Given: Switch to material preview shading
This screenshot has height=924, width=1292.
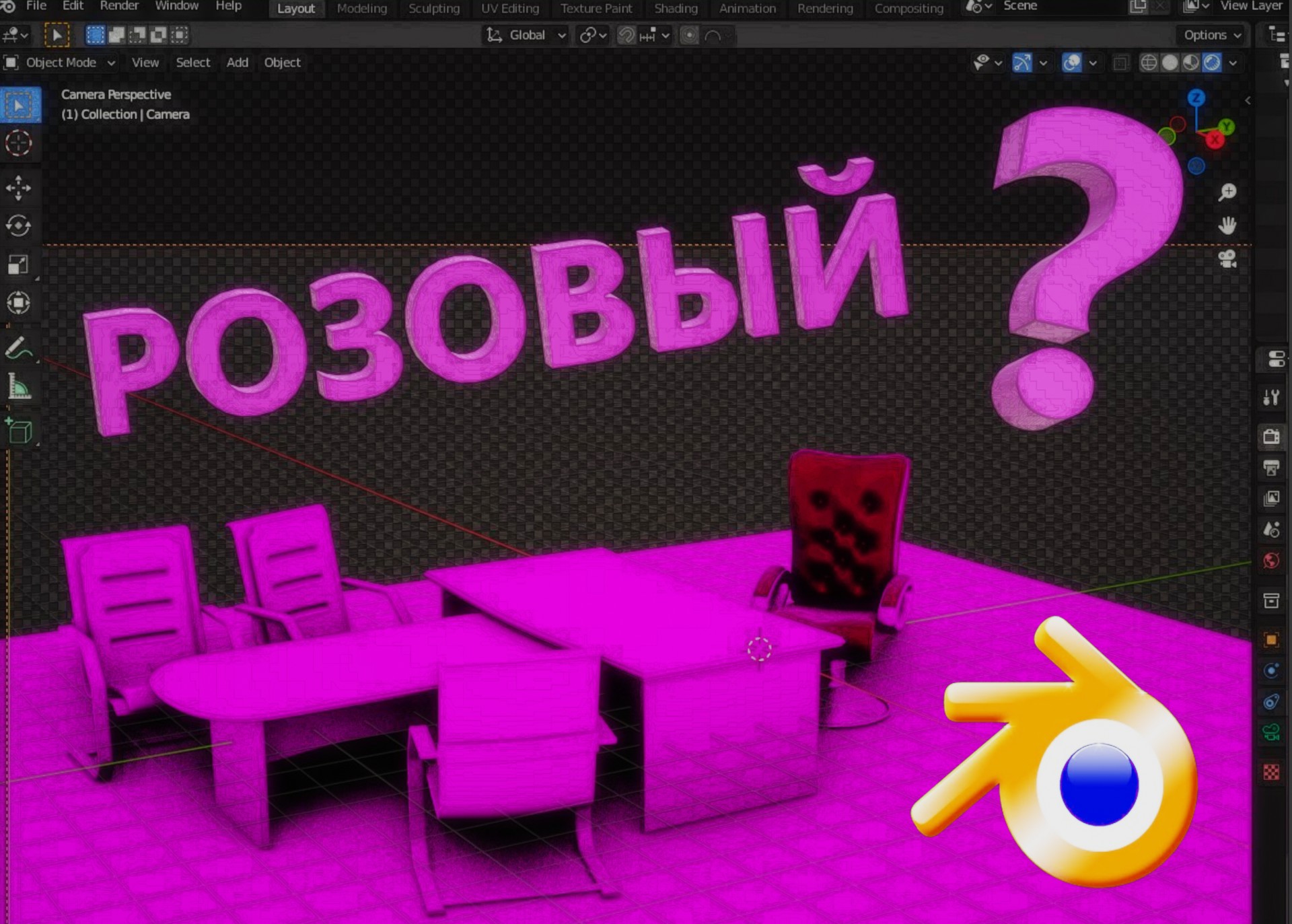Looking at the screenshot, I should pos(1191,63).
